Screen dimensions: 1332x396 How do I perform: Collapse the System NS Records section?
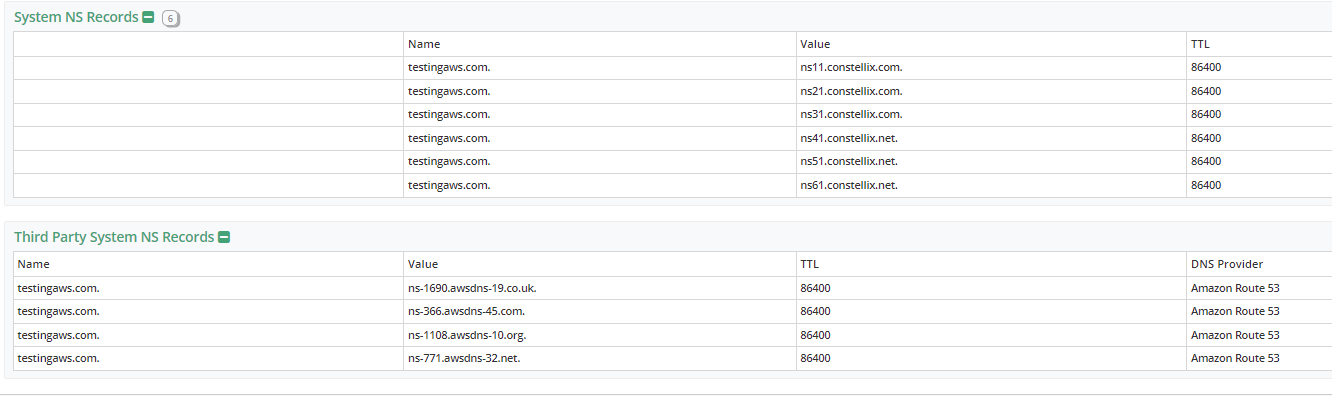point(148,17)
